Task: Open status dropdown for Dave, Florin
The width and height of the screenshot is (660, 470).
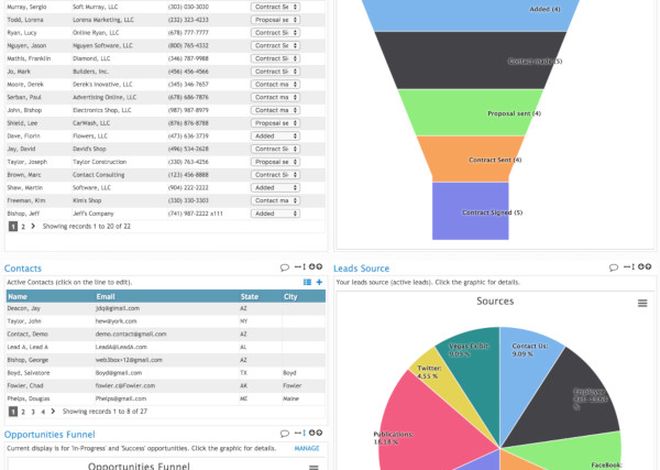Action: tap(275, 136)
